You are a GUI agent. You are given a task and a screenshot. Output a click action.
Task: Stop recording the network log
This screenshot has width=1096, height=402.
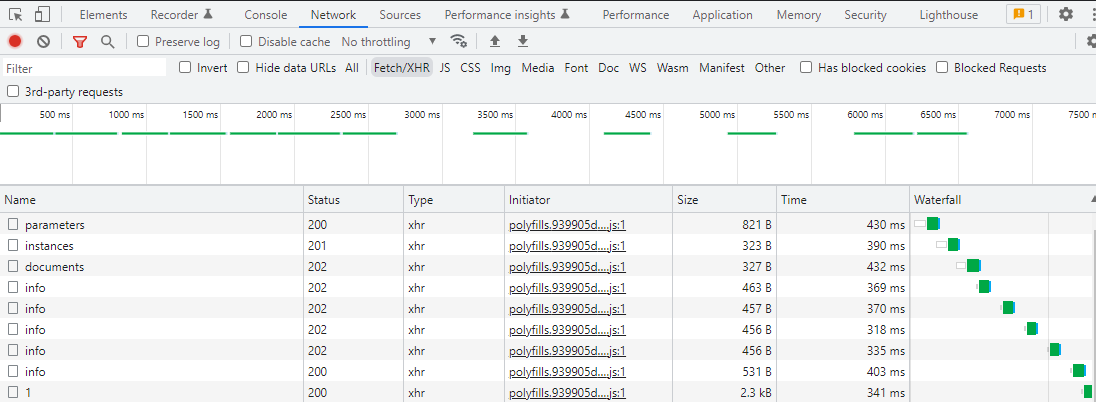[15, 41]
